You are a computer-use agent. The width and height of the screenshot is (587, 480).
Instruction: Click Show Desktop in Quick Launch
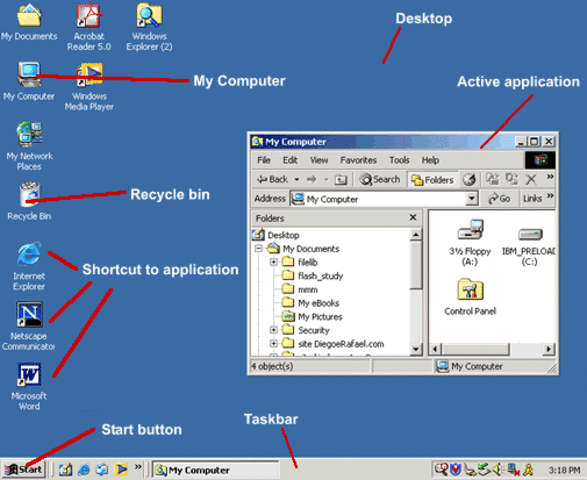pyautogui.click(x=65, y=470)
